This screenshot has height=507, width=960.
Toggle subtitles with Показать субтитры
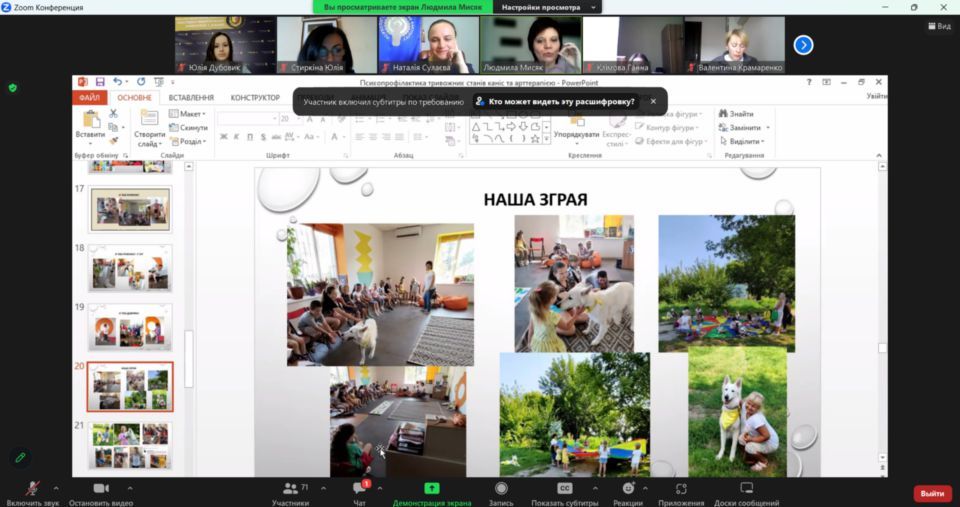564,488
